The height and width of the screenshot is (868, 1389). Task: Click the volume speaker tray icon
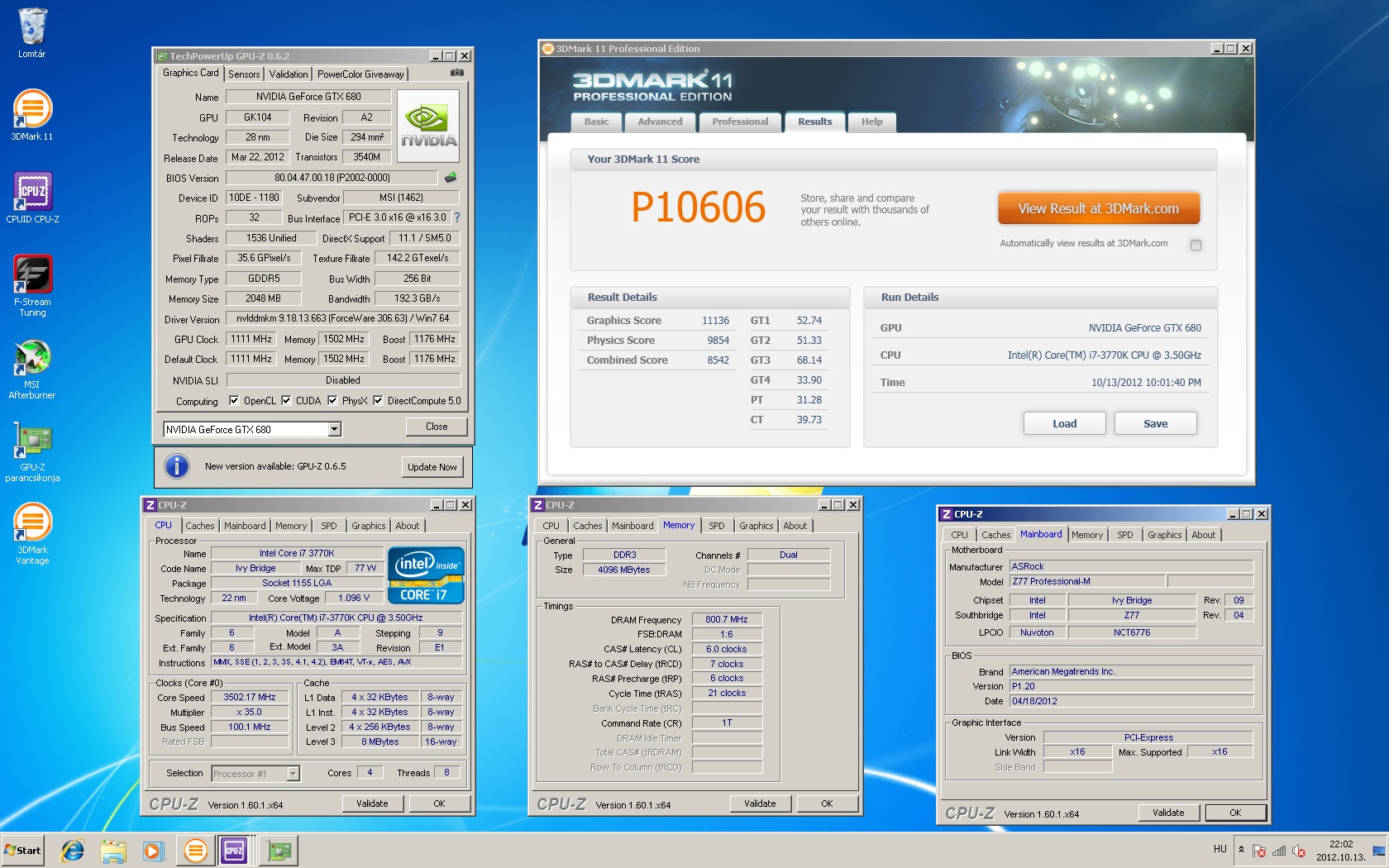tap(1299, 850)
